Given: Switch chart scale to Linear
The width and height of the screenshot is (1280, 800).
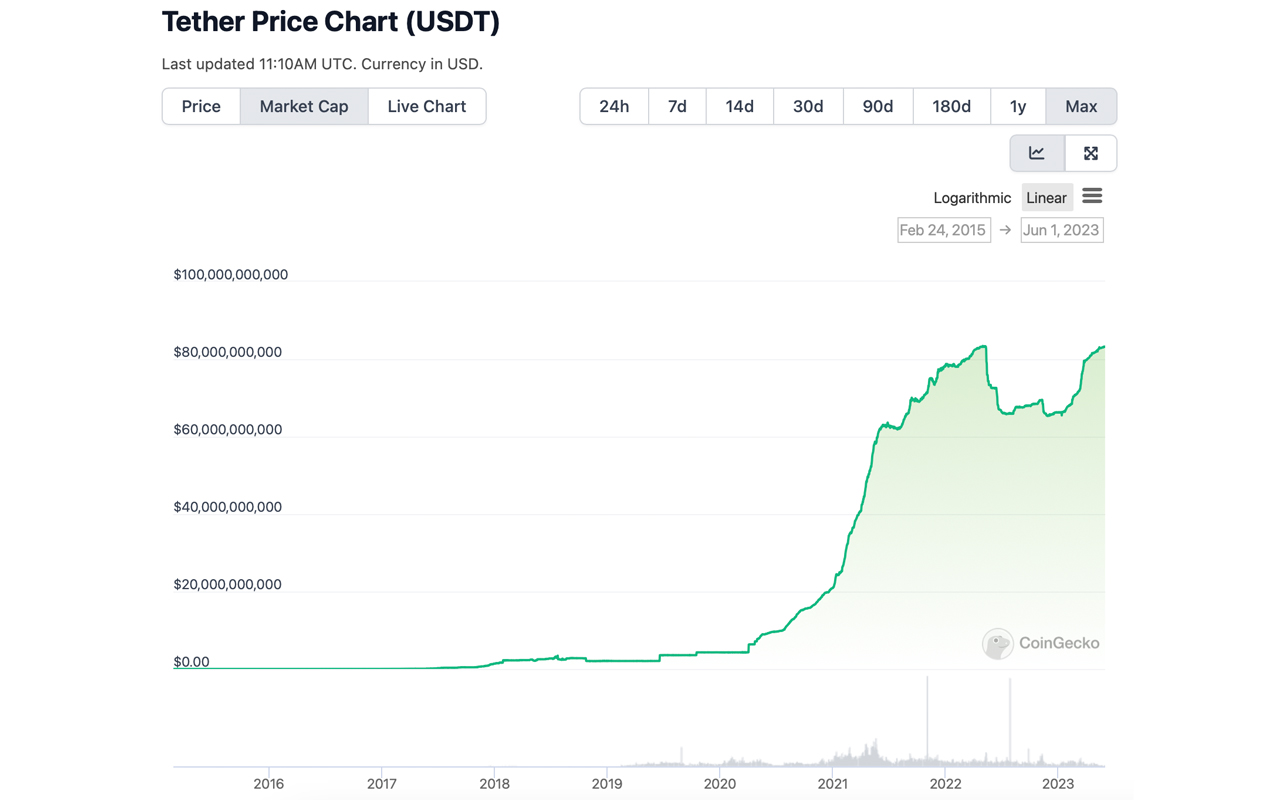Looking at the screenshot, I should [1047, 198].
